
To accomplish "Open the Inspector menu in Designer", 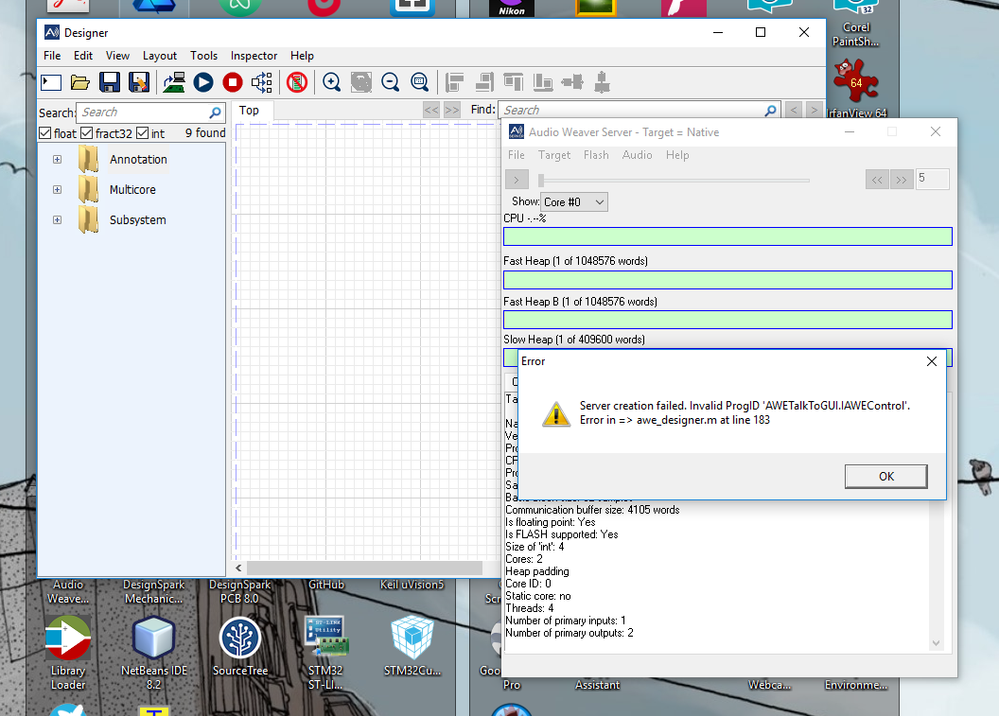I will click(254, 55).
